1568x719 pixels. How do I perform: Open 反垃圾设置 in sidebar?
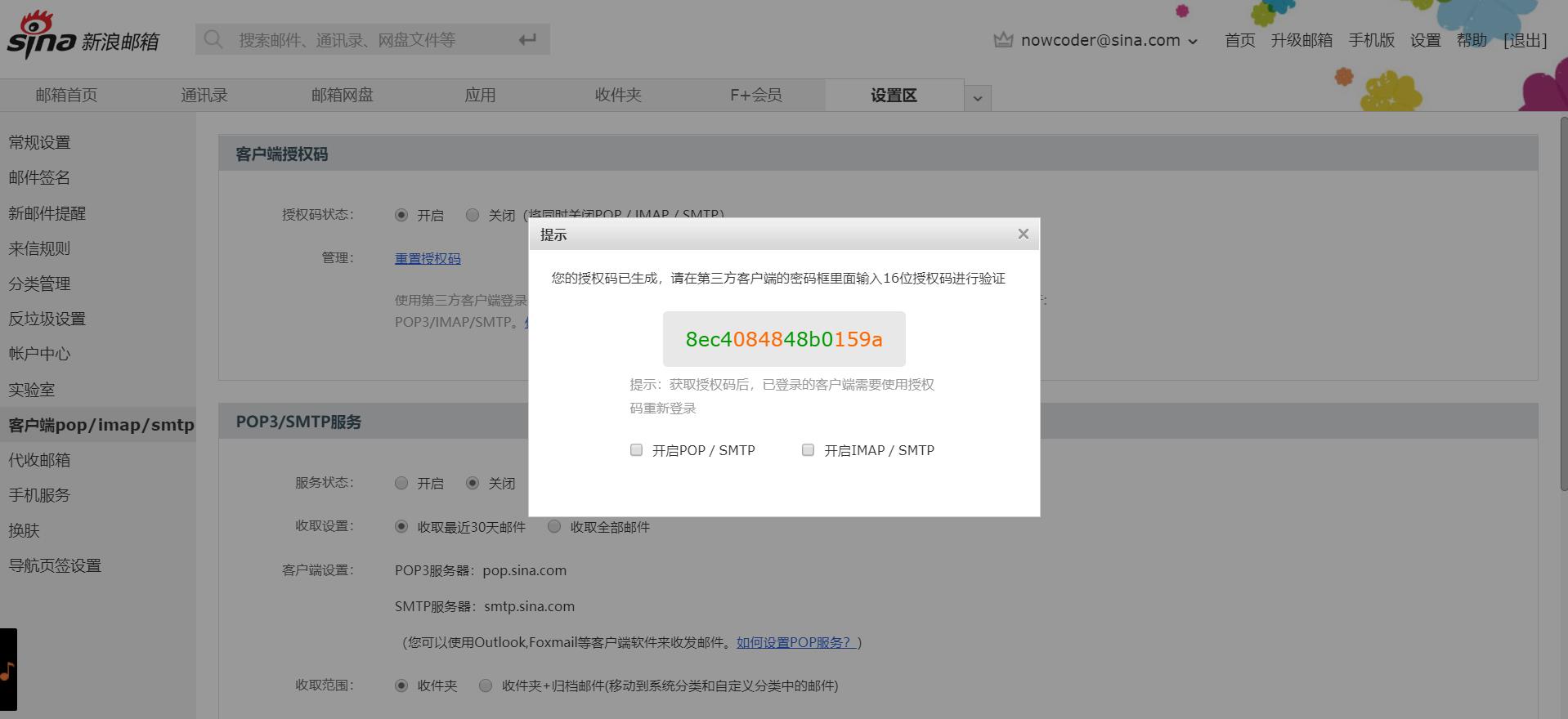pos(47,319)
